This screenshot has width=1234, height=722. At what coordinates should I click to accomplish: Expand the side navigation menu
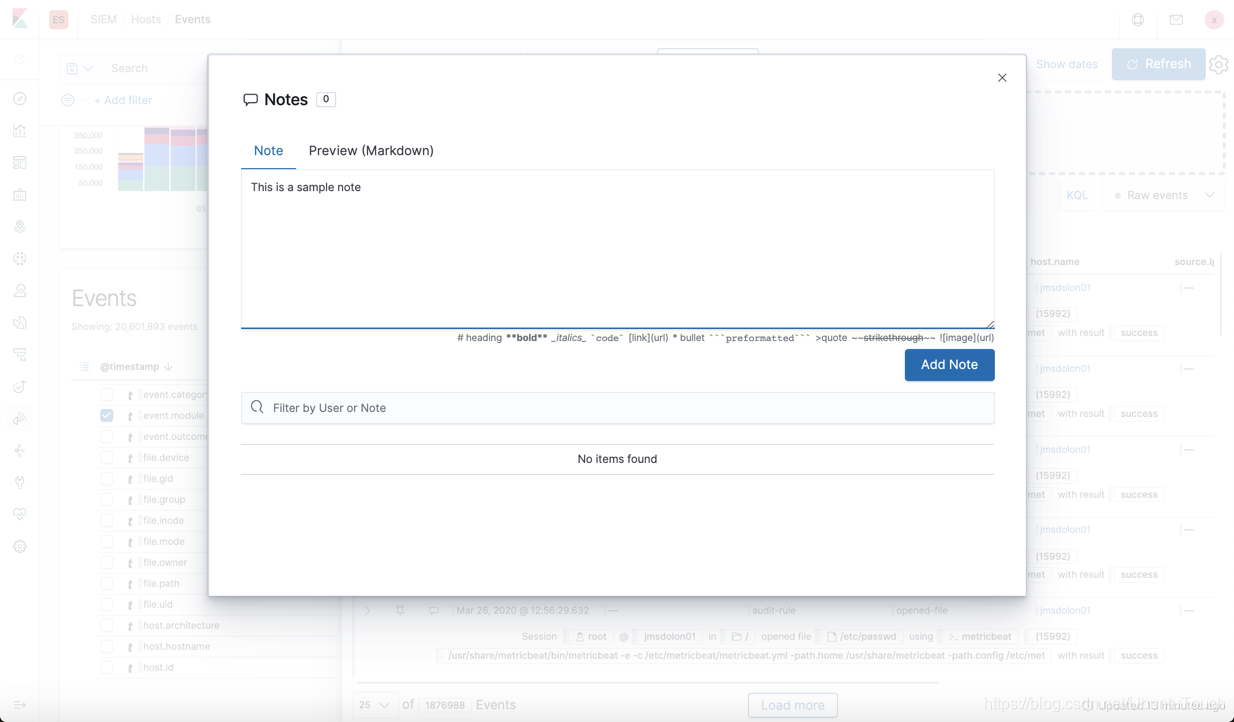(x=20, y=705)
